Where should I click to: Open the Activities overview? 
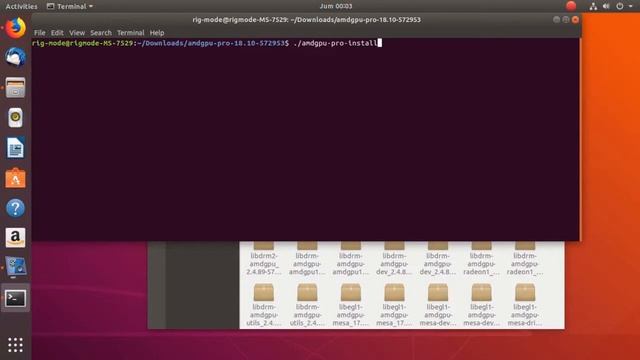tap(21, 6)
